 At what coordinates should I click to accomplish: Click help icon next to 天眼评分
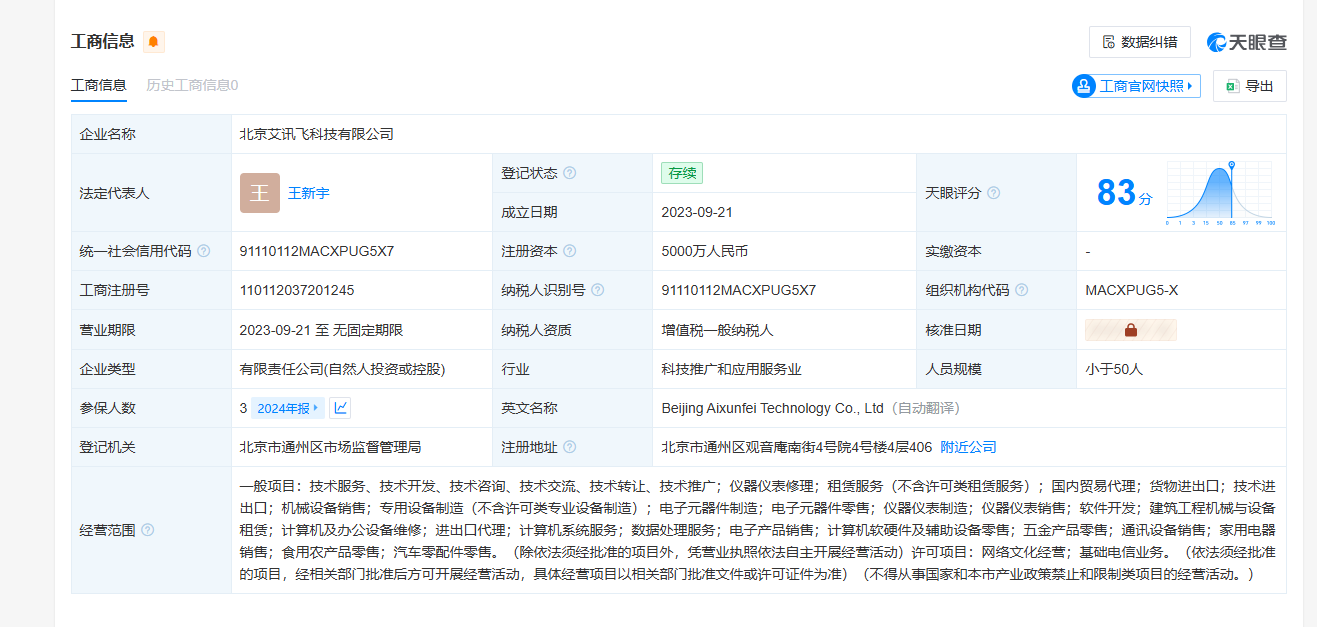tap(994, 193)
